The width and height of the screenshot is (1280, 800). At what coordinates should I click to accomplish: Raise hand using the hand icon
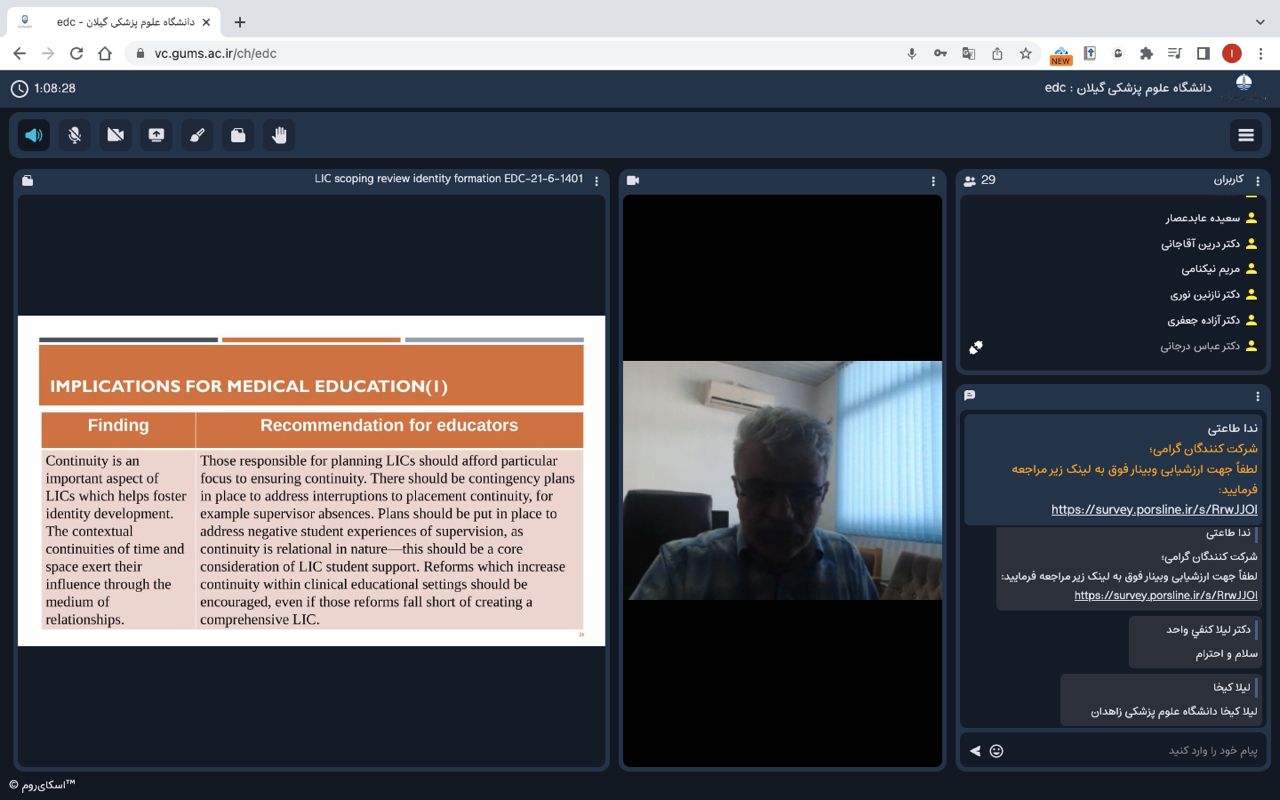pos(279,135)
